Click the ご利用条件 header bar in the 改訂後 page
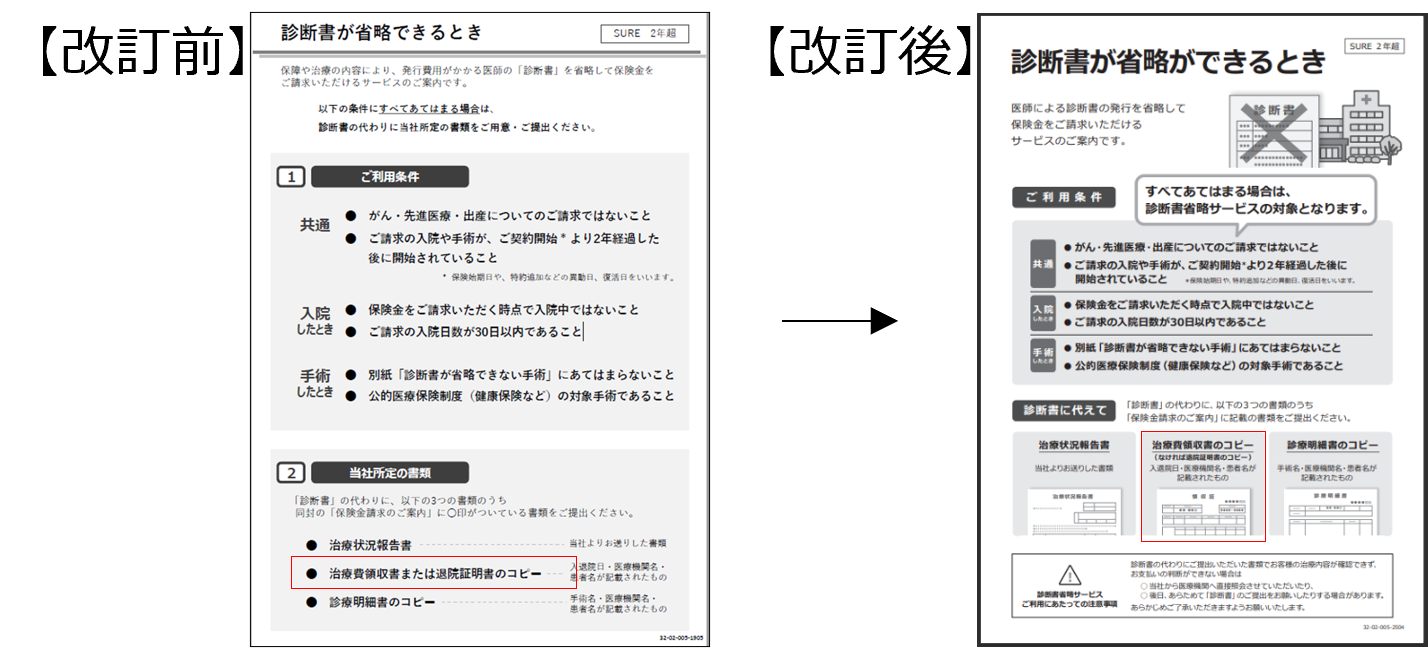 coord(1064,197)
